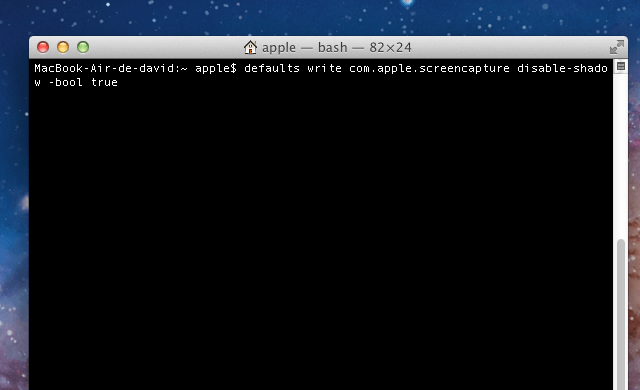Click the home folder icon in the title
Image resolution: width=640 pixels, height=390 pixels.
click(x=250, y=47)
